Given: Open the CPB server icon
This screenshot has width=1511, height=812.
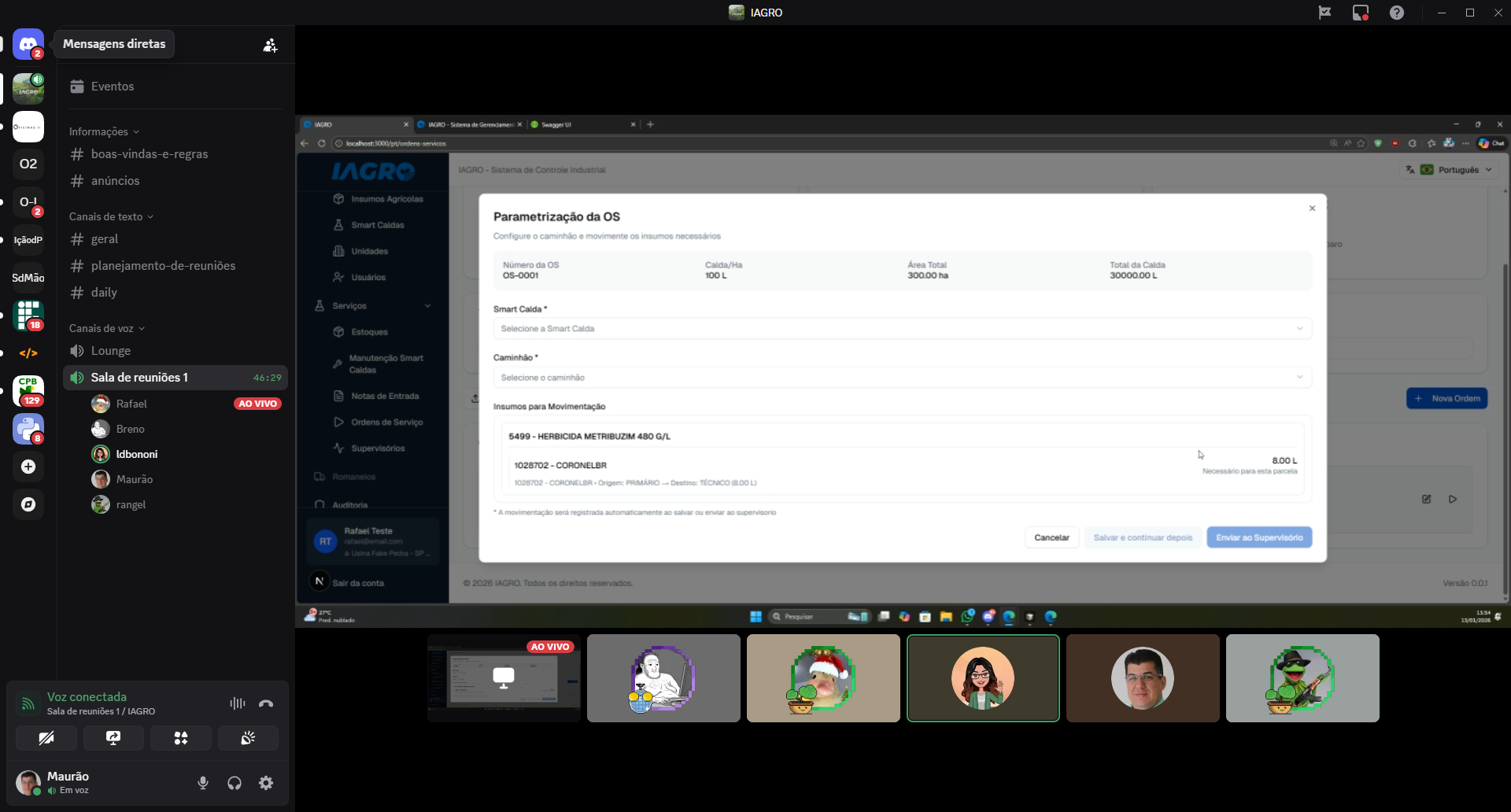Looking at the screenshot, I should [28, 391].
